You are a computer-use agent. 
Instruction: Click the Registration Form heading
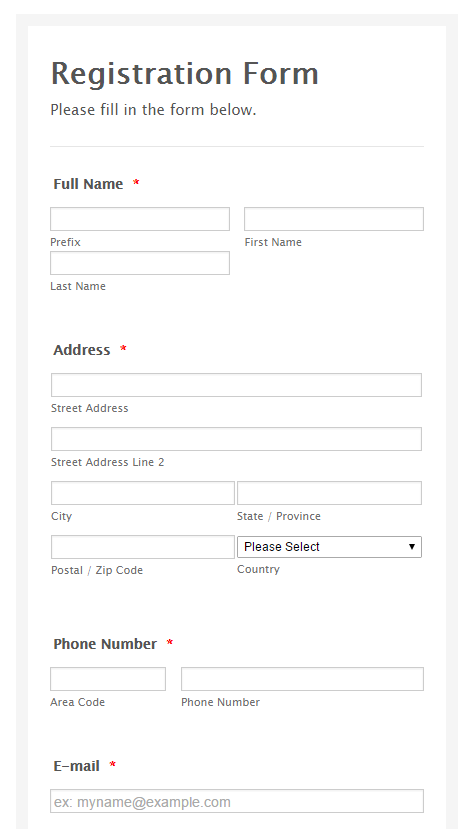click(x=185, y=73)
